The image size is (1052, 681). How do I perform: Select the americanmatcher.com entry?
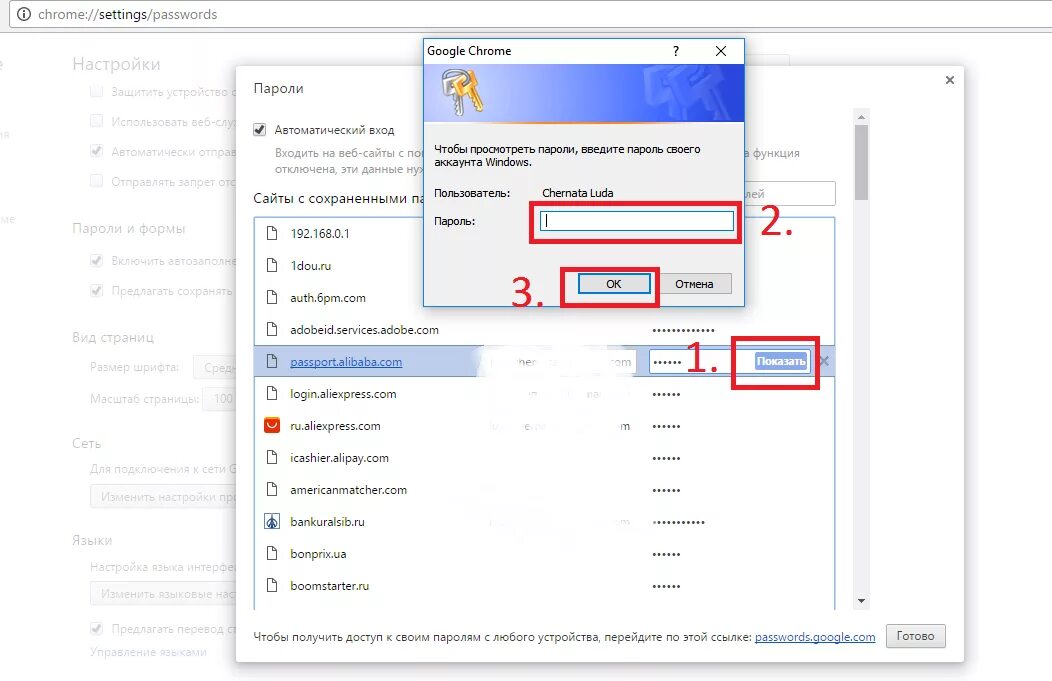348,490
